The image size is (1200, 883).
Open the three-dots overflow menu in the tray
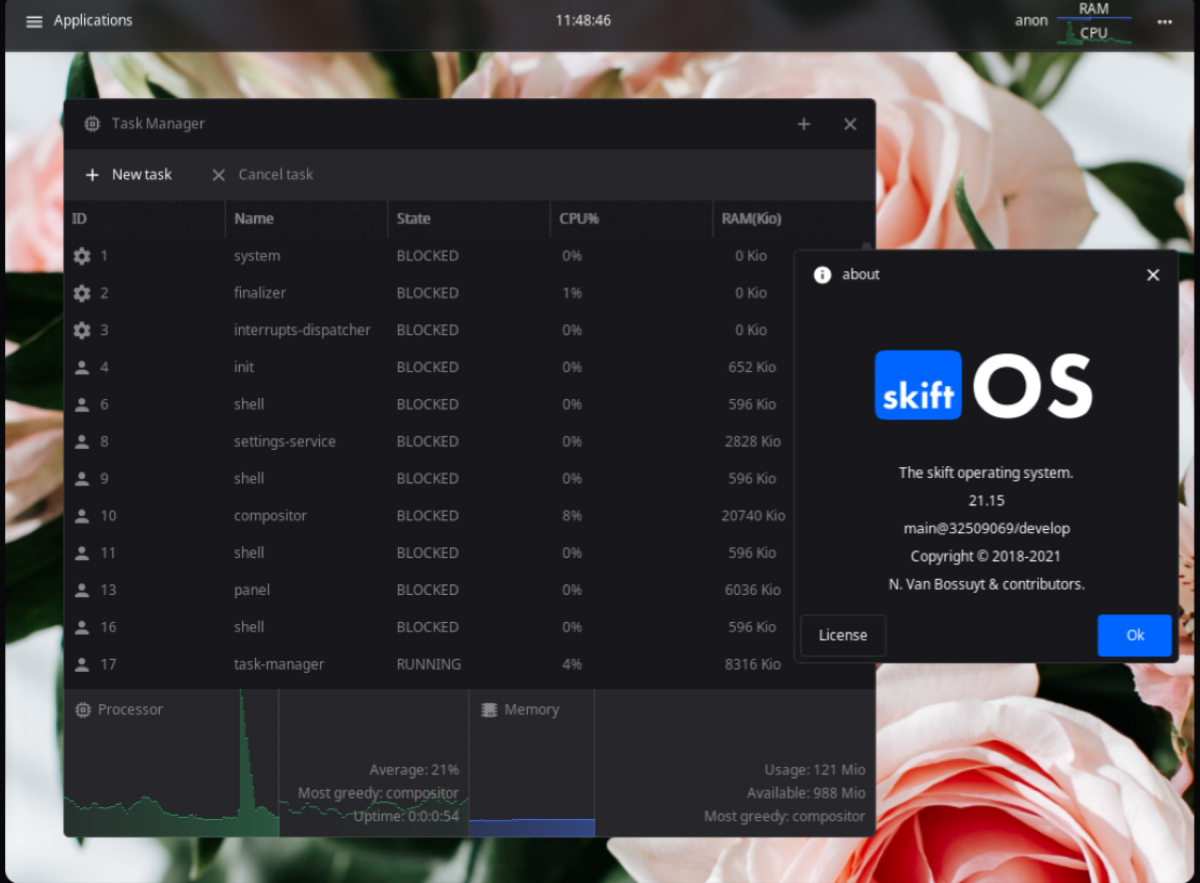point(1164,20)
